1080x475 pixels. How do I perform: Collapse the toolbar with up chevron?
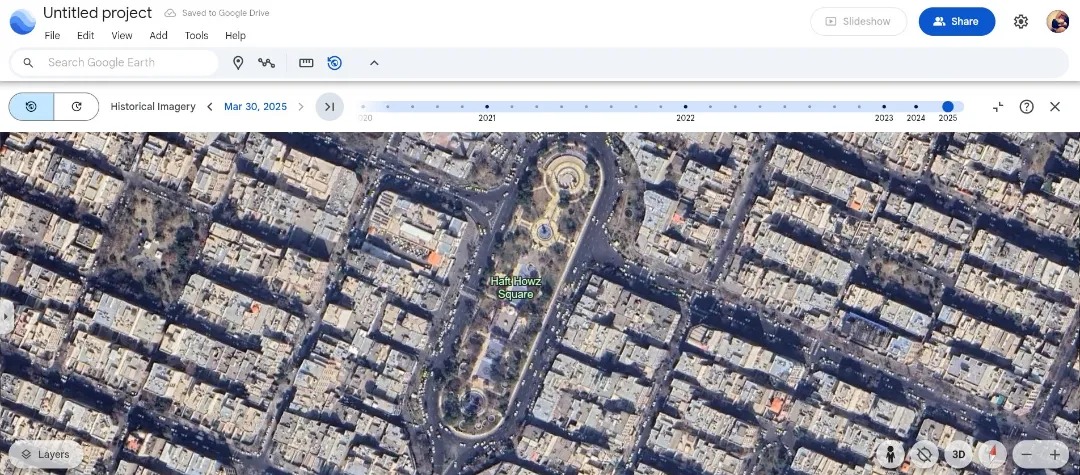[x=374, y=63]
